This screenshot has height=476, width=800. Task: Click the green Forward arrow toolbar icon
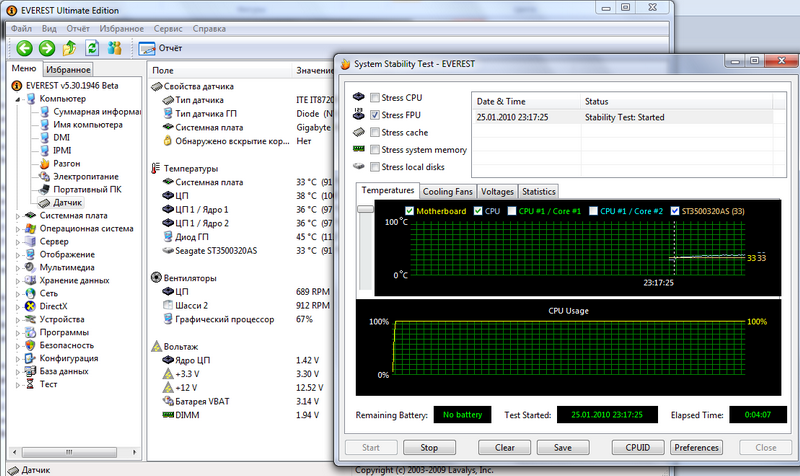45,48
